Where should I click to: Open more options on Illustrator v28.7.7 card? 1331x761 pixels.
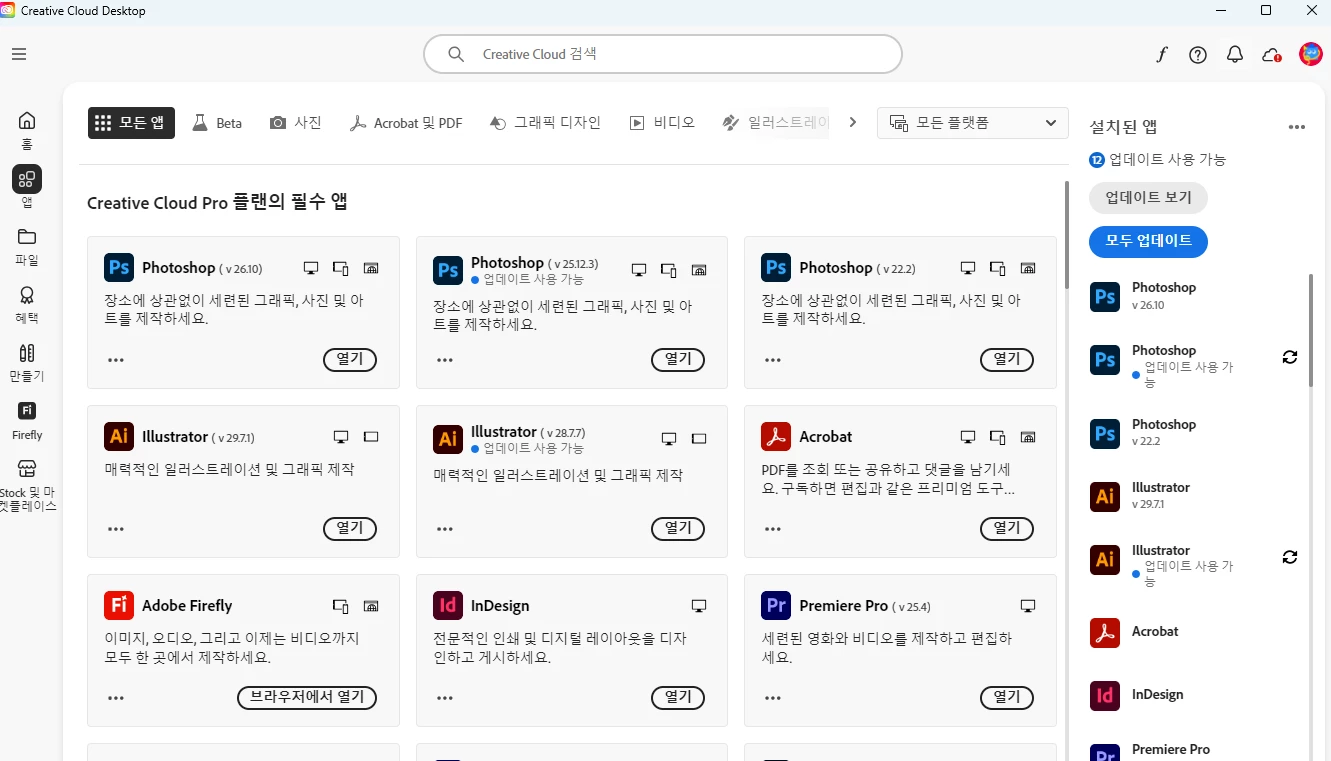[x=445, y=529]
